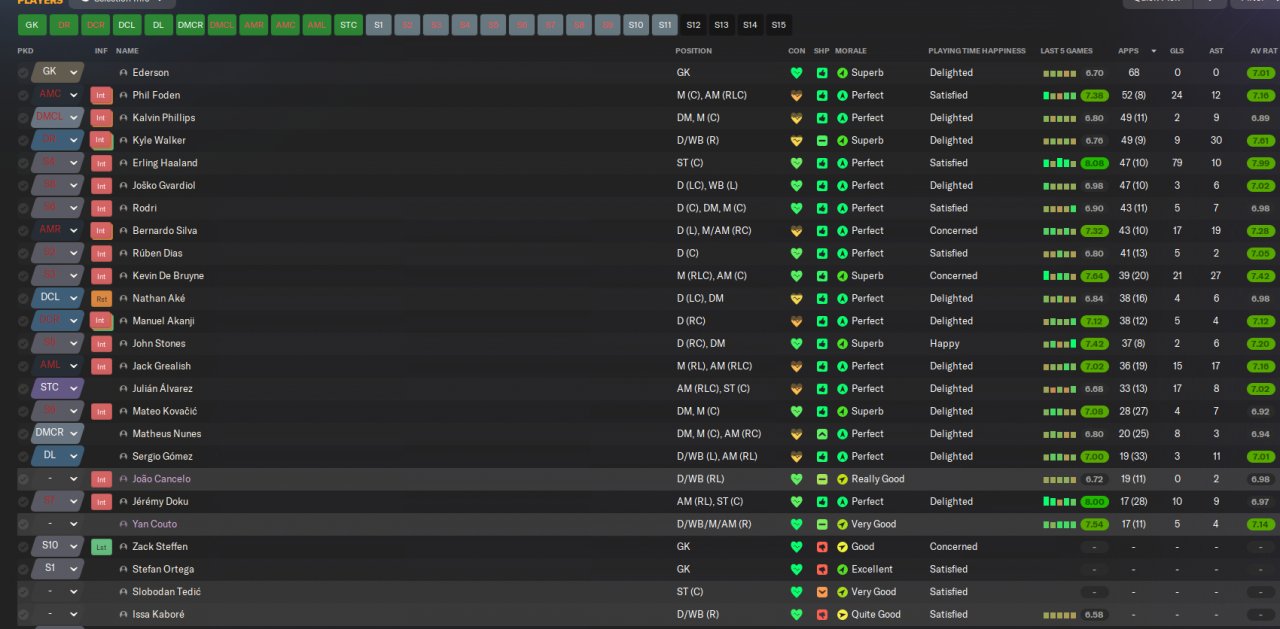The height and width of the screenshot is (629, 1280).
Task: Click the morale icon beside Ederson's Superb
Action: [x=842, y=73]
